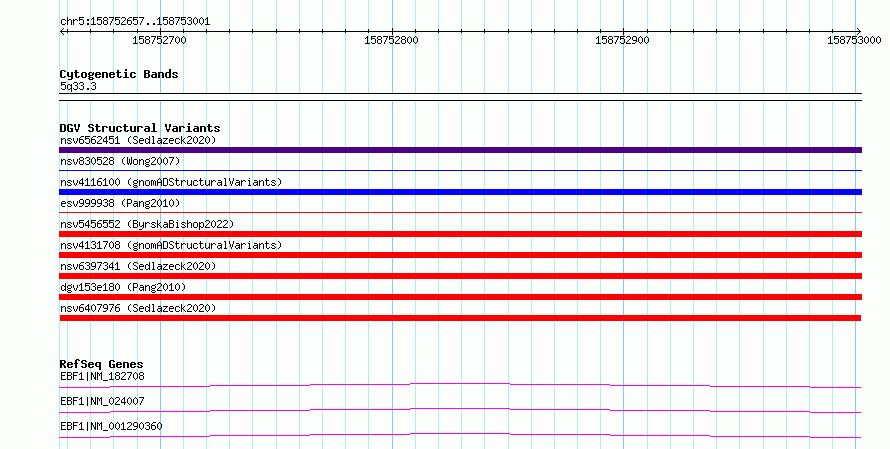The height and width of the screenshot is (449, 890).
Task: Open variant nsv6407976 (Sedlazeck2020) label
Action: point(138,308)
